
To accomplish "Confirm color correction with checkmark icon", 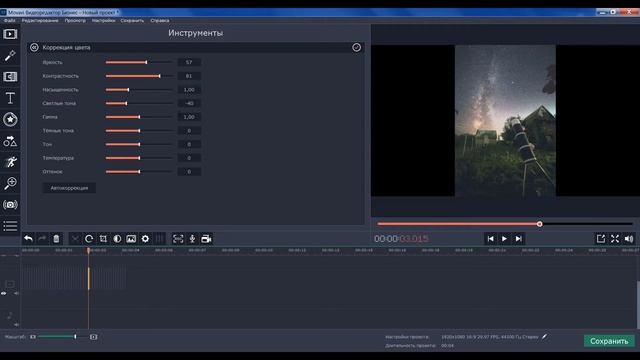I will pyautogui.click(x=356, y=47).
